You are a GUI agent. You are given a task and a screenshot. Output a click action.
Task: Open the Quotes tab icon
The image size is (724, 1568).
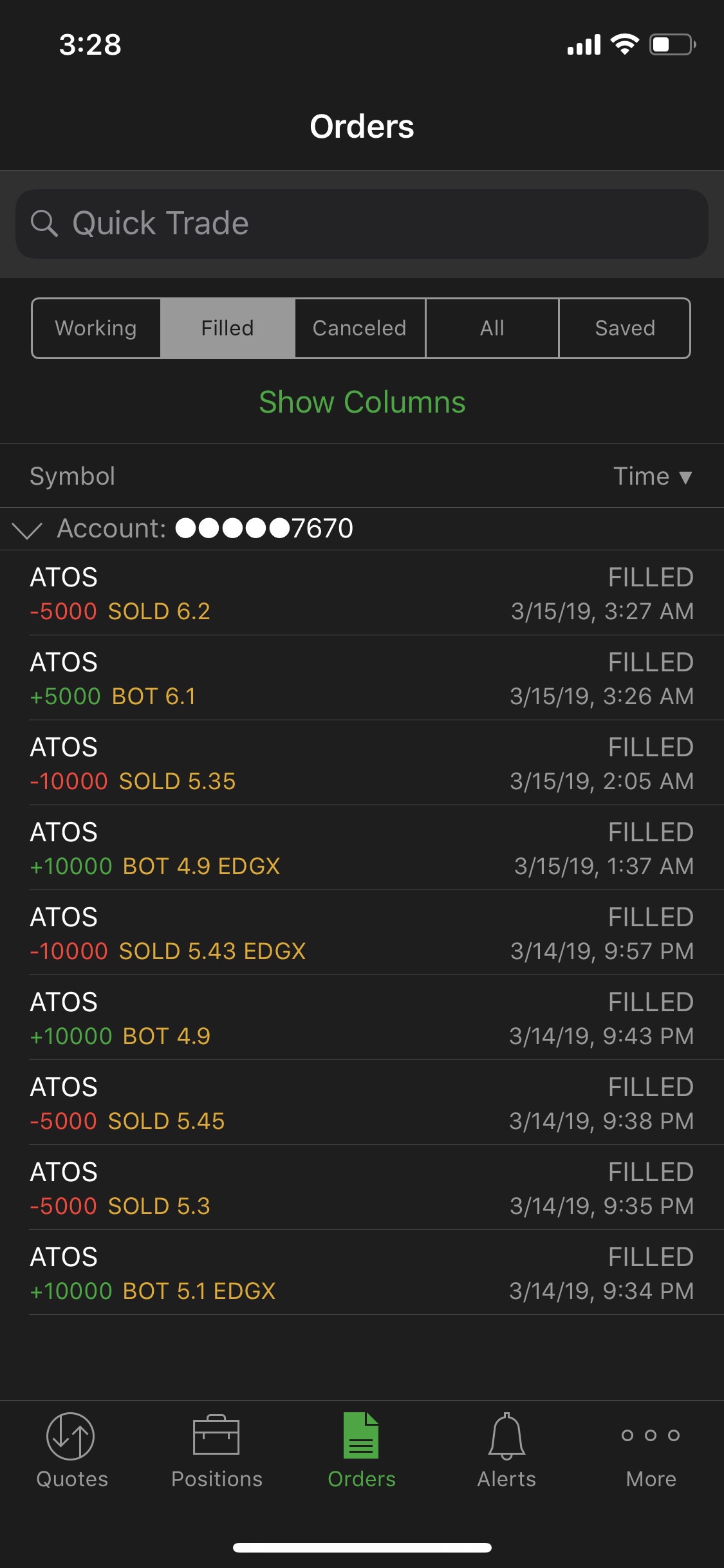pyautogui.click(x=71, y=1437)
